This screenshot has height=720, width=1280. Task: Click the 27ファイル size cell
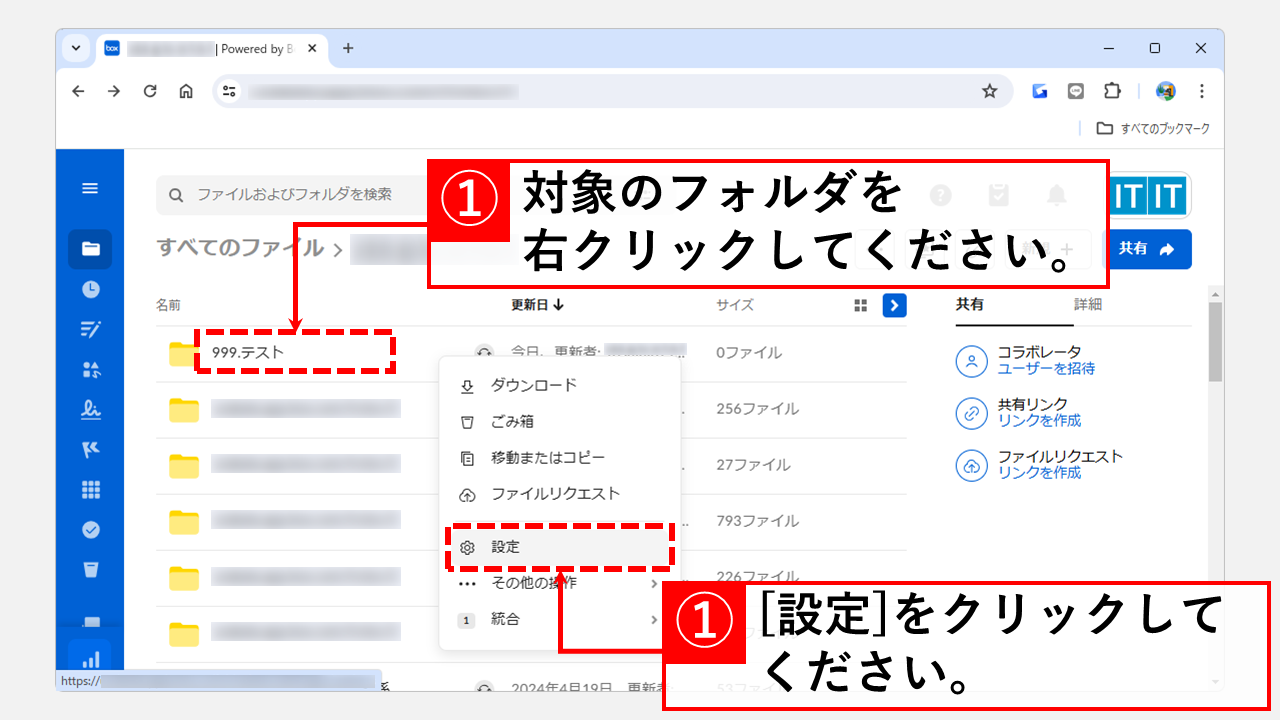pos(753,465)
